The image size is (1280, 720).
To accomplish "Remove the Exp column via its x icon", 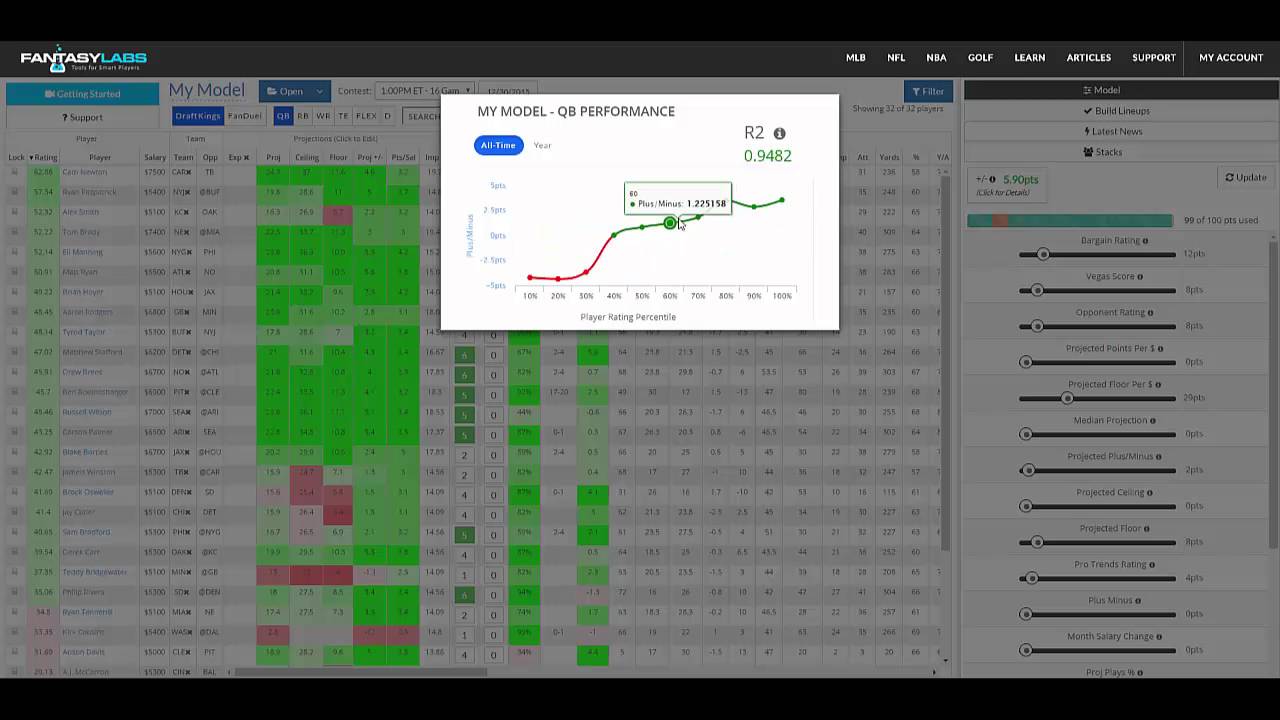I will click(x=246, y=157).
